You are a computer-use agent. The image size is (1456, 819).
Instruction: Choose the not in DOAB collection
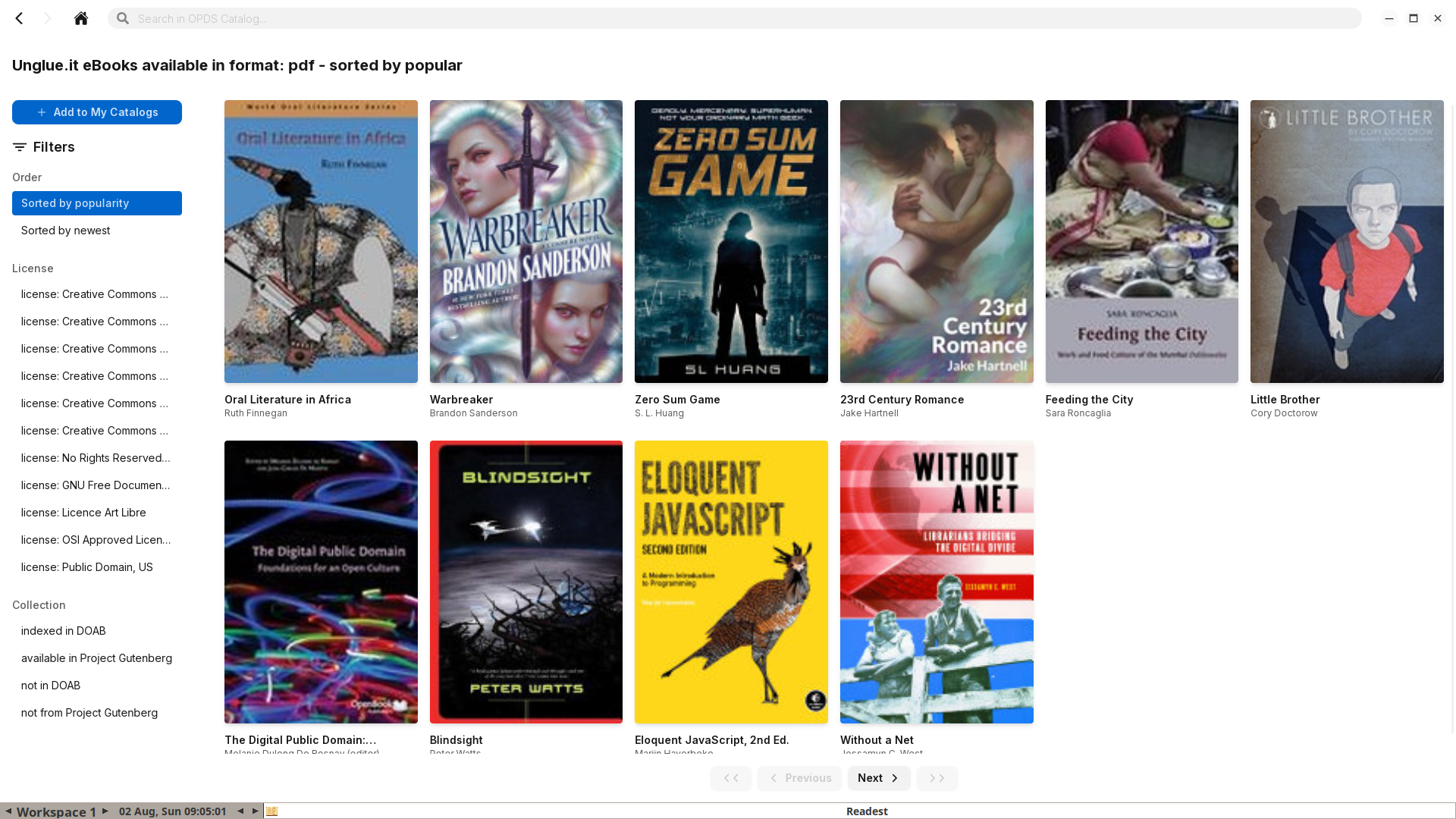click(x=97, y=686)
